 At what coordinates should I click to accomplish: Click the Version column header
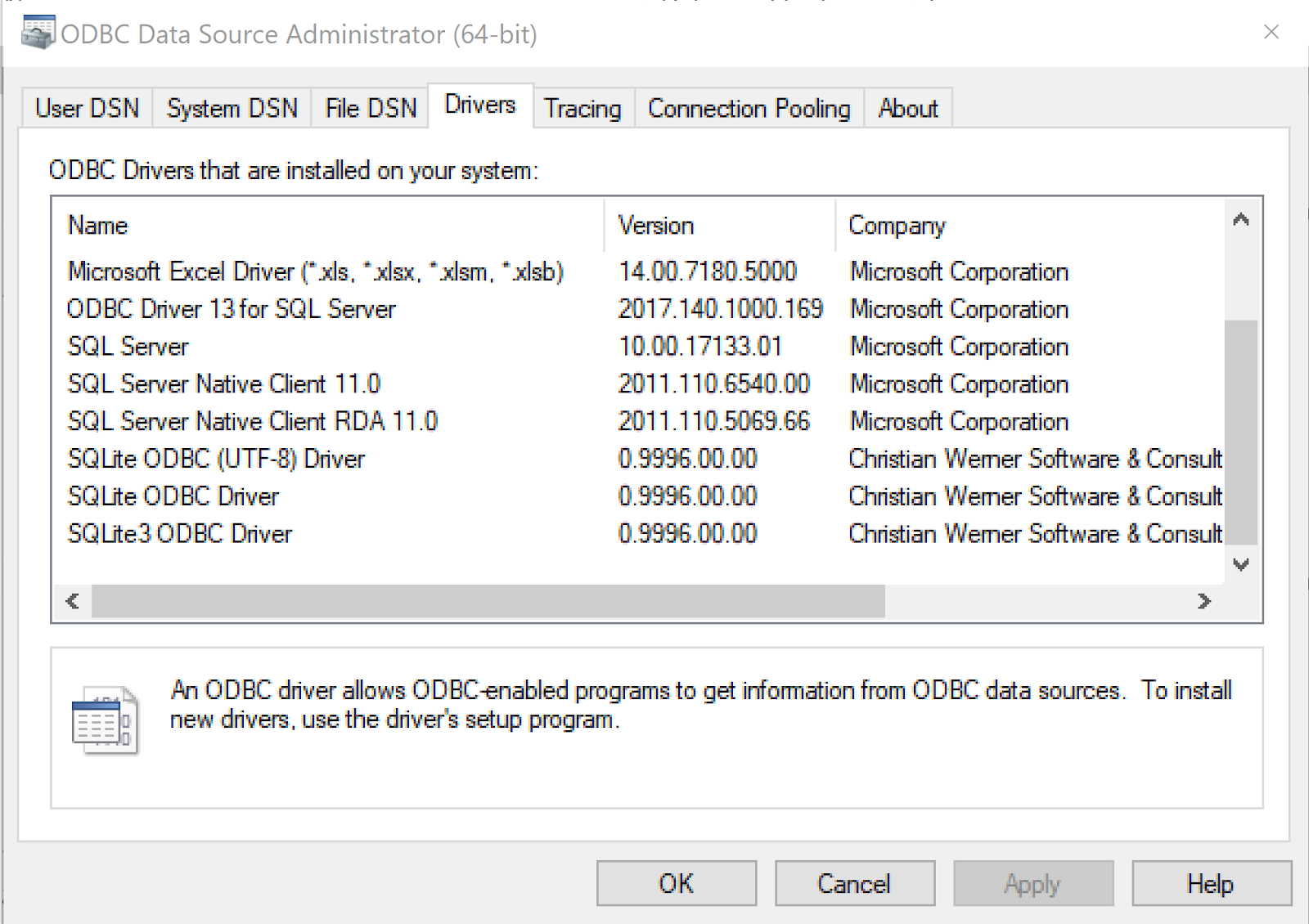pyautogui.click(x=720, y=225)
